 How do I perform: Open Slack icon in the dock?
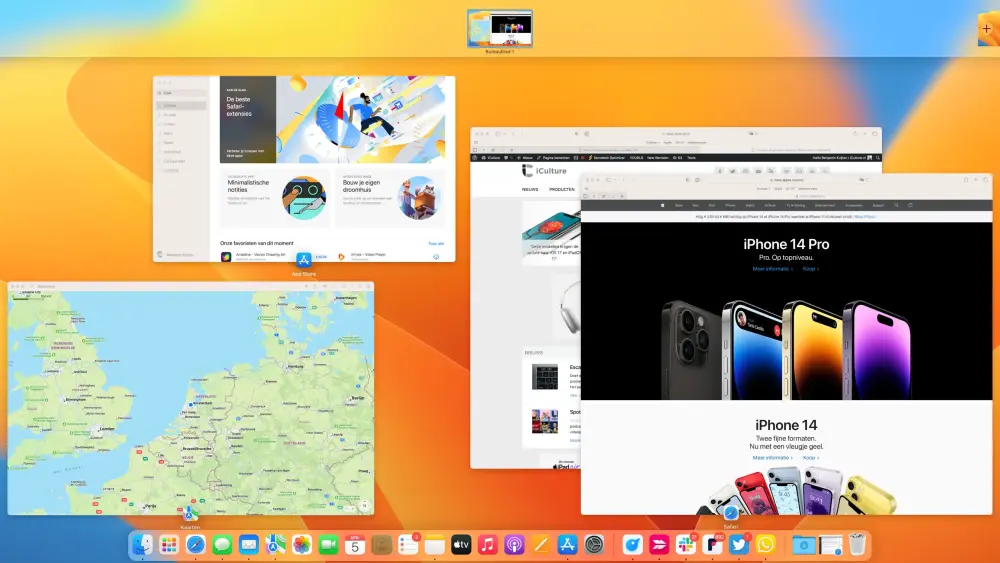coord(686,545)
